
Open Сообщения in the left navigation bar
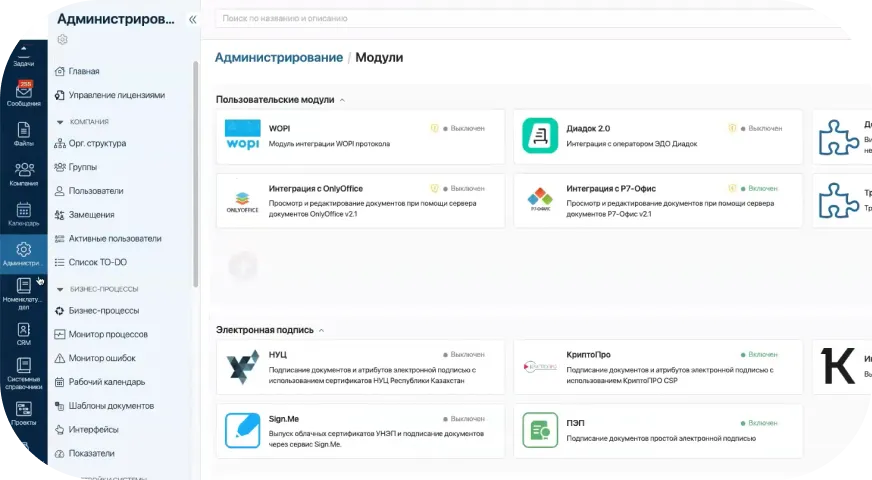[24, 93]
